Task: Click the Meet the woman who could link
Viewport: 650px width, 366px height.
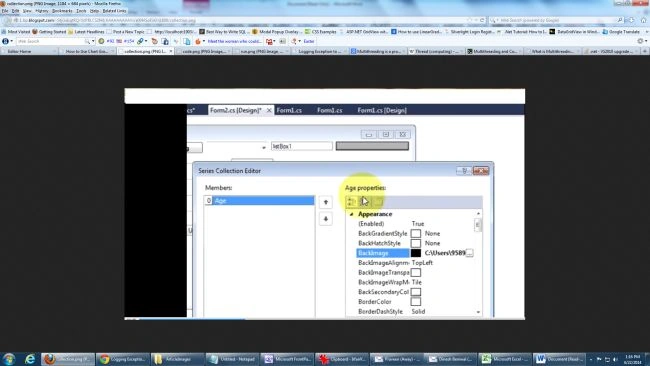Action: pos(234,41)
